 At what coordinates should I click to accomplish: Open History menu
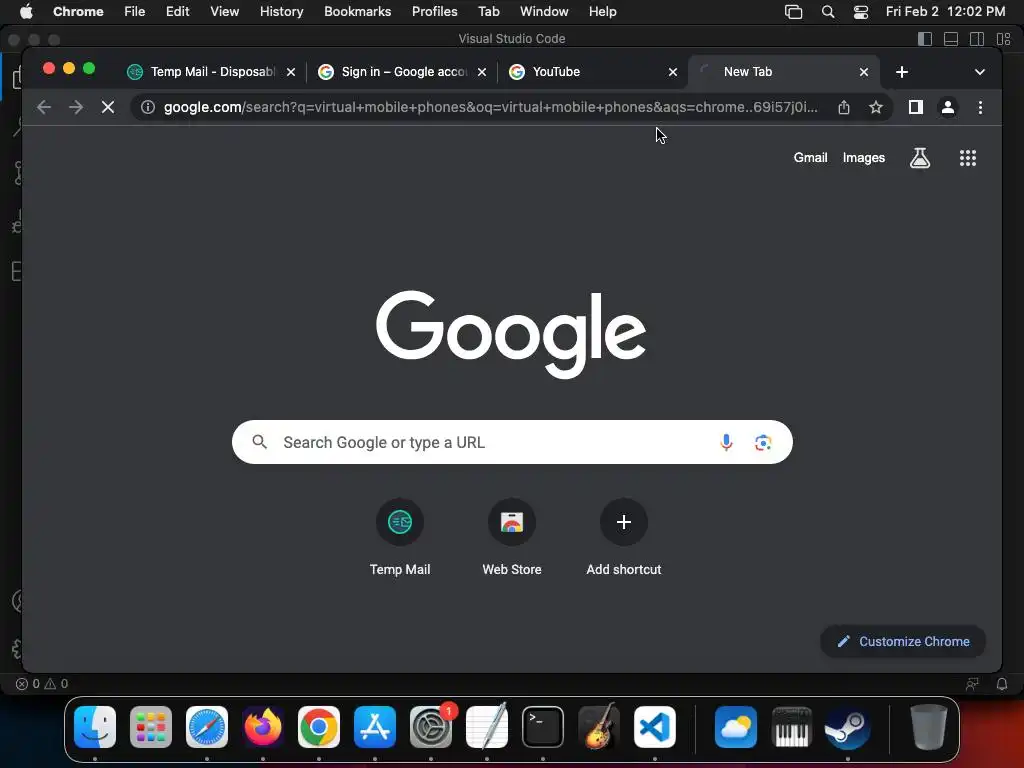click(281, 12)
